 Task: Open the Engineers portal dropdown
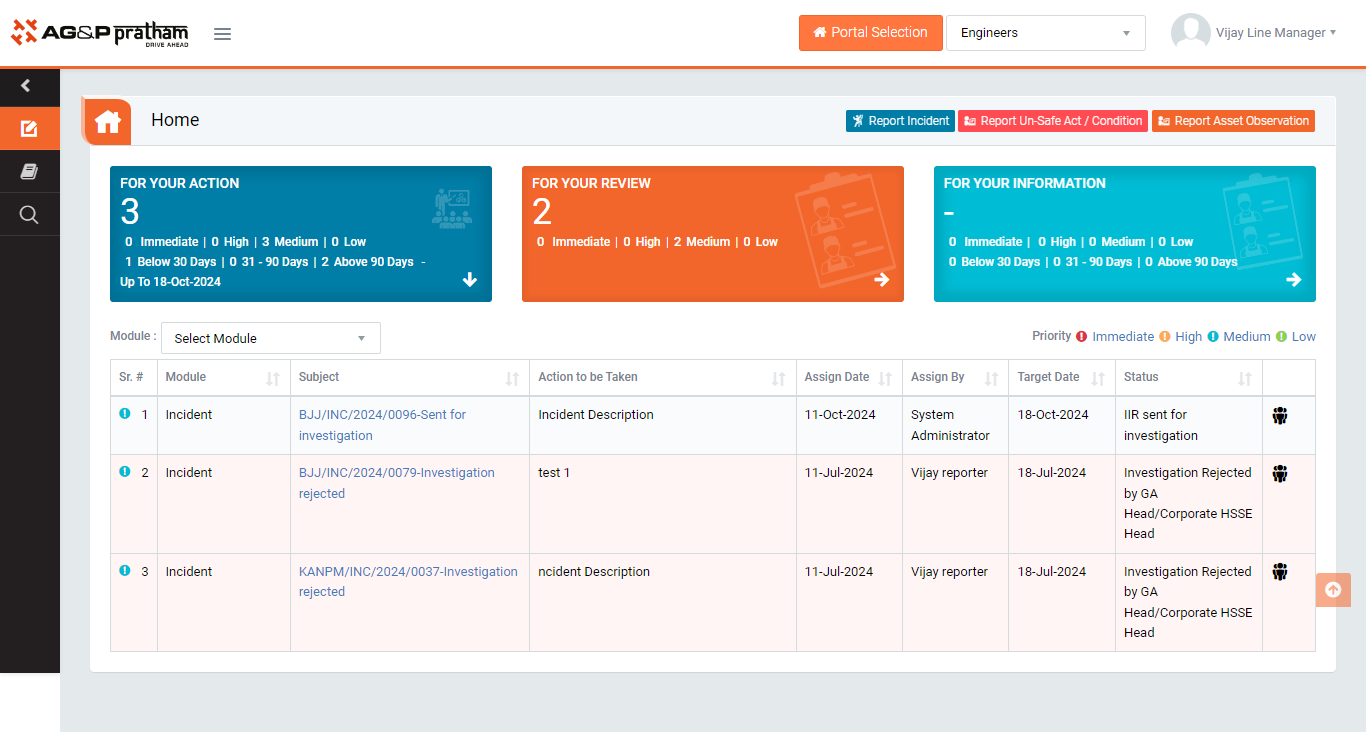[1045, 33]
